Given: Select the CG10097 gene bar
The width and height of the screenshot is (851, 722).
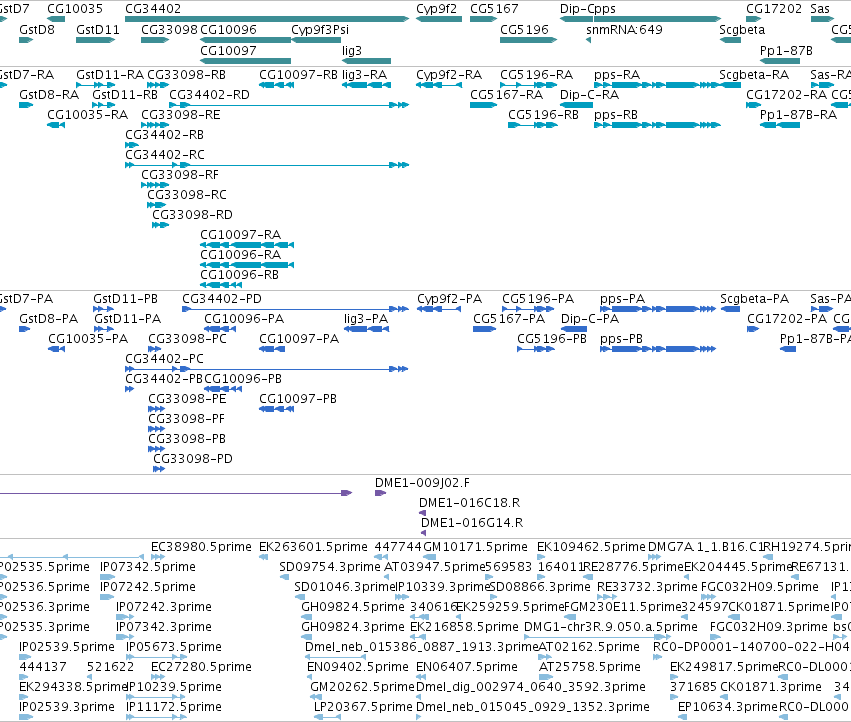Looking at the screenshot, I should click(245, 61).
